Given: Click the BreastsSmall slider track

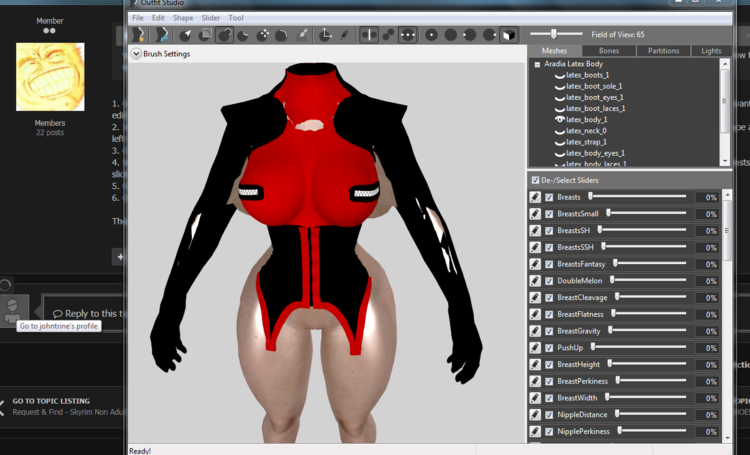Looking at the screenshot, I should (645, 213).
